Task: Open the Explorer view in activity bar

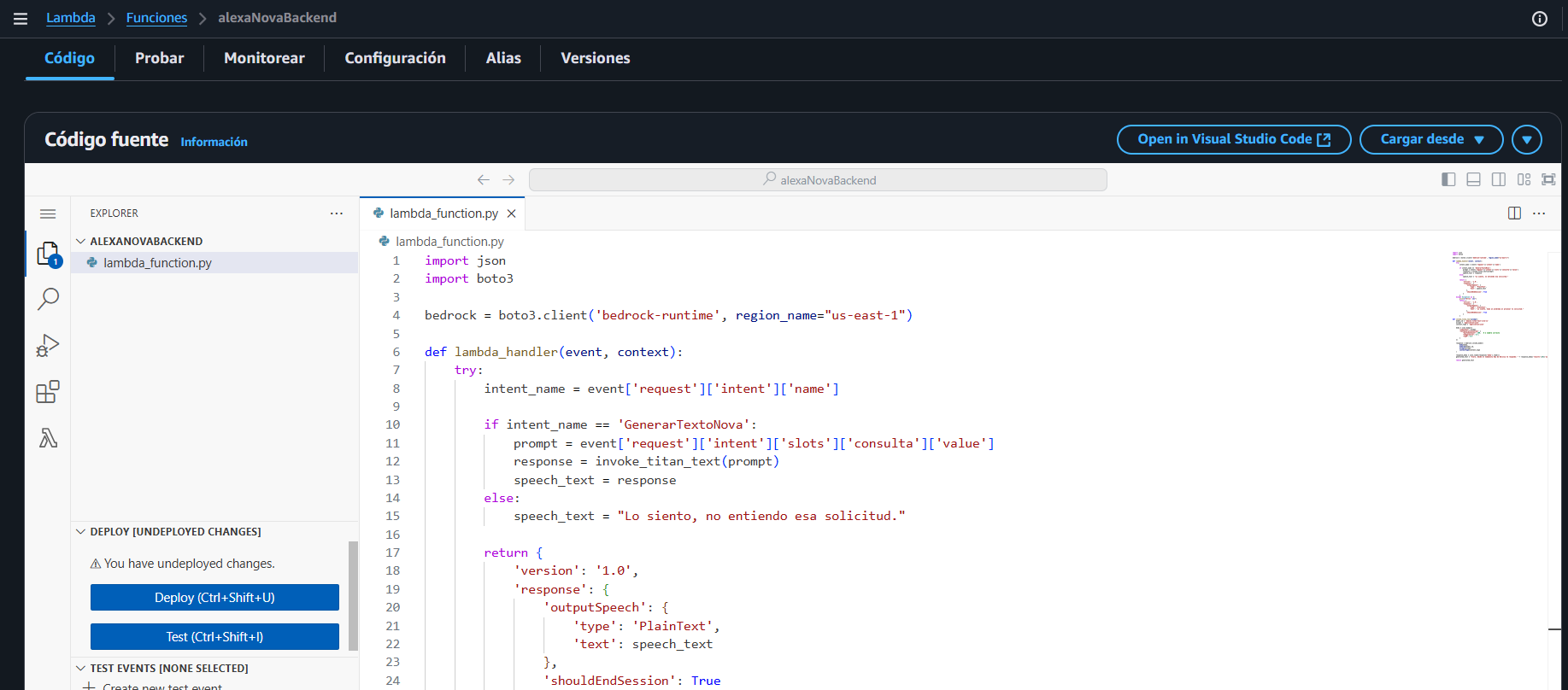Action: point(48,254)
